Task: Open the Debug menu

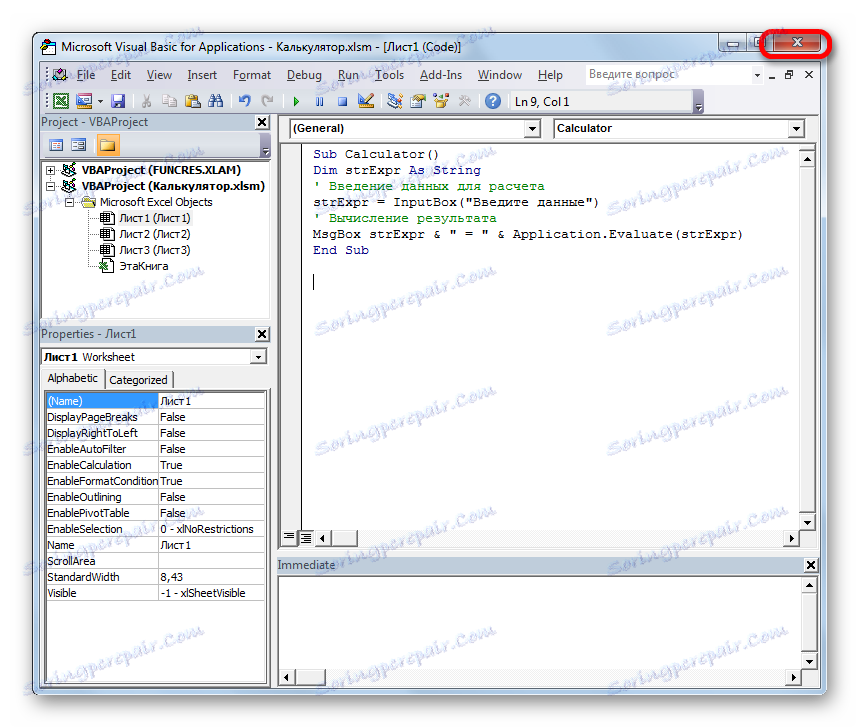Action: click(x=304, y=75)
